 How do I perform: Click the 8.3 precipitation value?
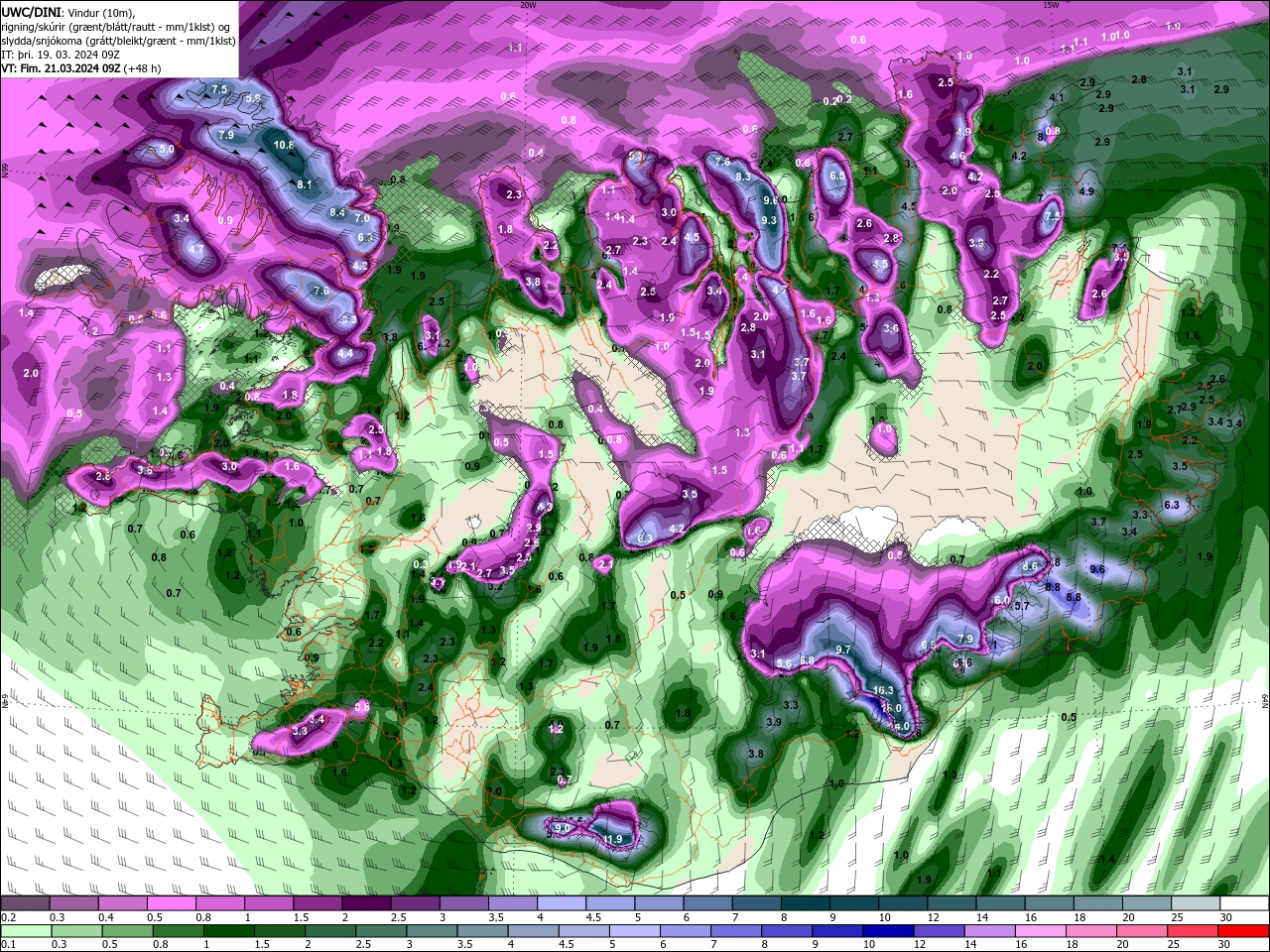point(743,176)
